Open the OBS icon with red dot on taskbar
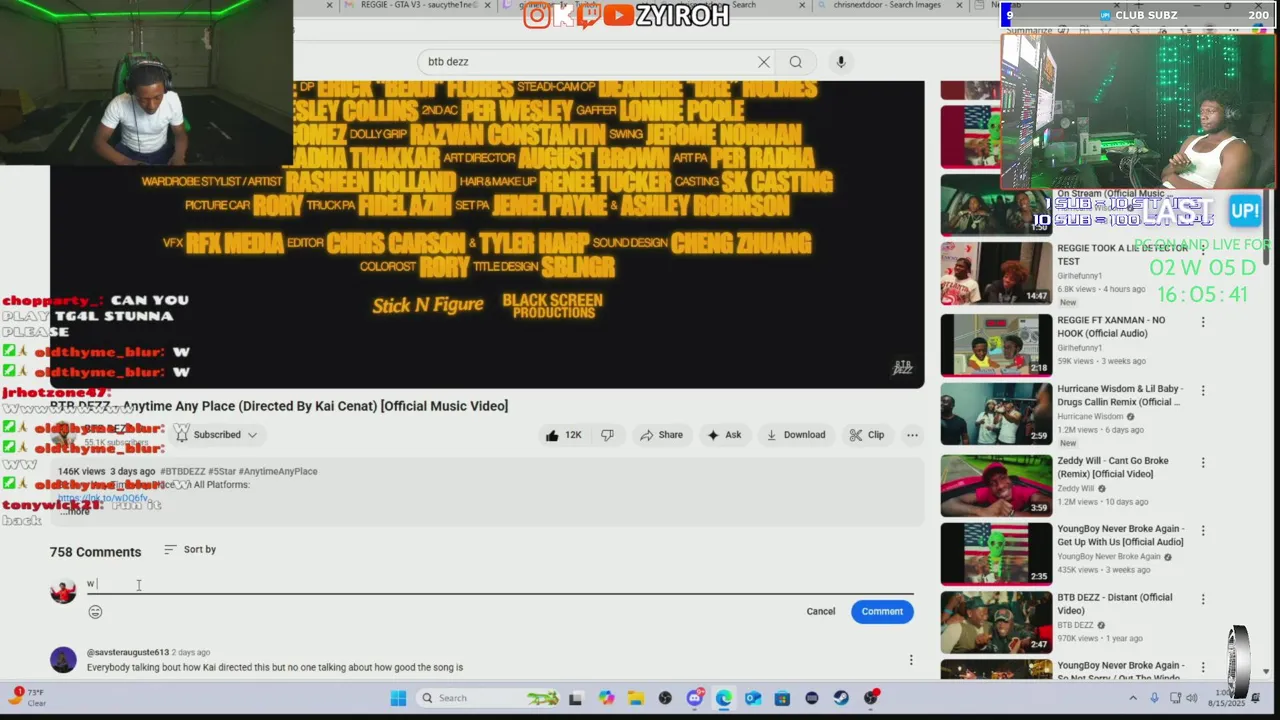The width and height of the screenshot is (1280, 720). click(871, 698)
